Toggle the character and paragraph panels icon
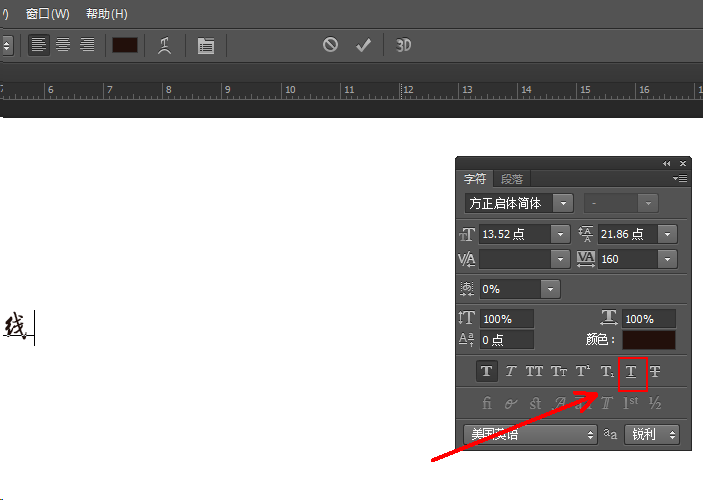 tap(206, 45)
